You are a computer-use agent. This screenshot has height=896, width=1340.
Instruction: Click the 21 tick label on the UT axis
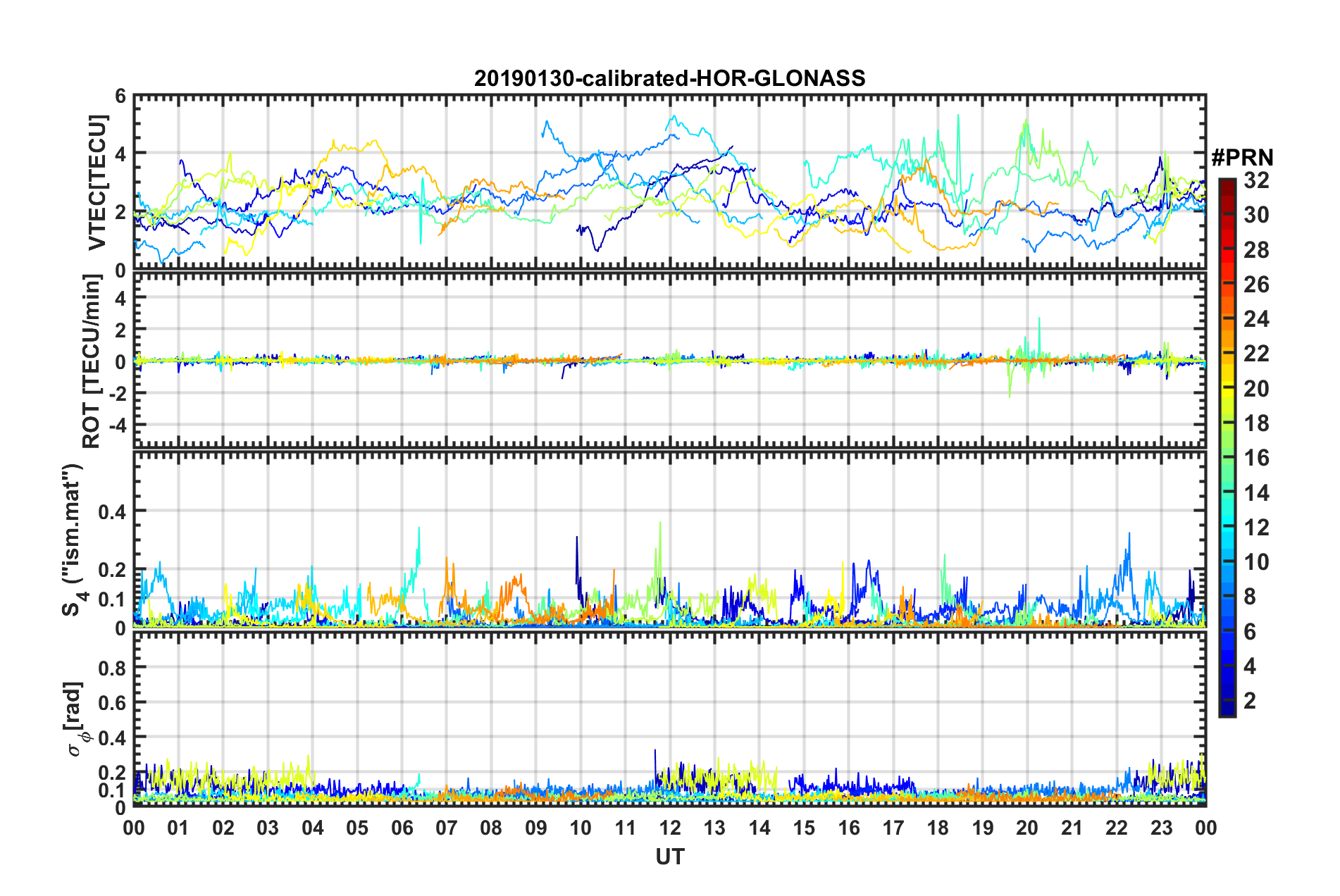pos(1072,828)
